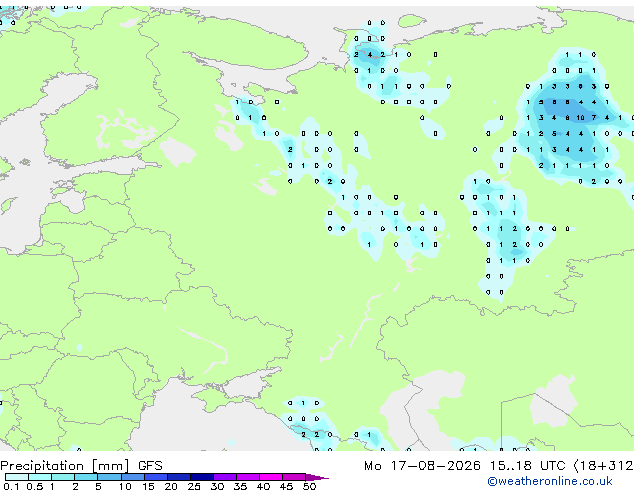Click the 0.1–0.5 mm legend color swatch
The width and height of the screenshot is (634, 490).
point(17,477)
